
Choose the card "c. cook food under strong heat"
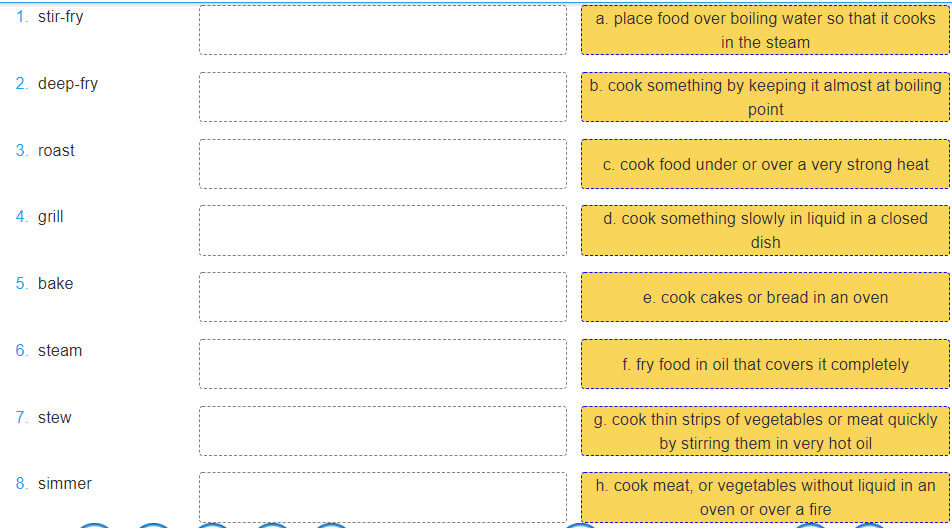tap(765, 164)
